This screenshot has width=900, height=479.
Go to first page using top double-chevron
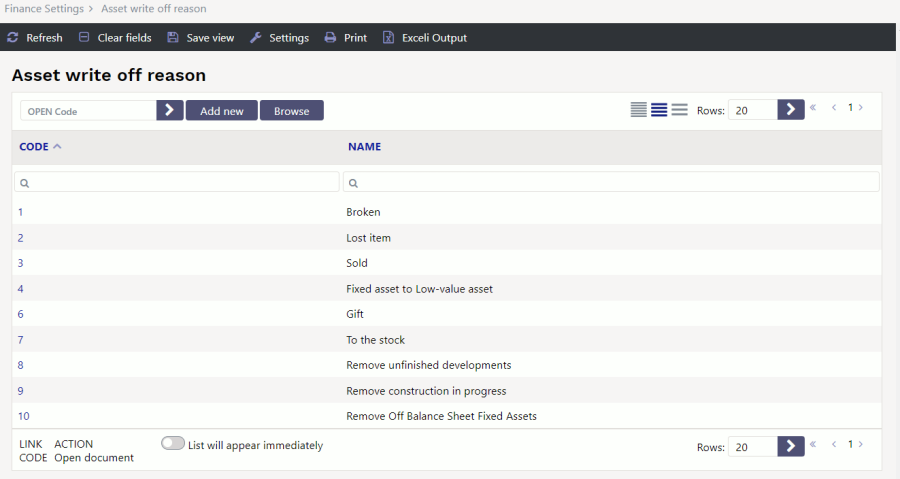pos(813,107)
